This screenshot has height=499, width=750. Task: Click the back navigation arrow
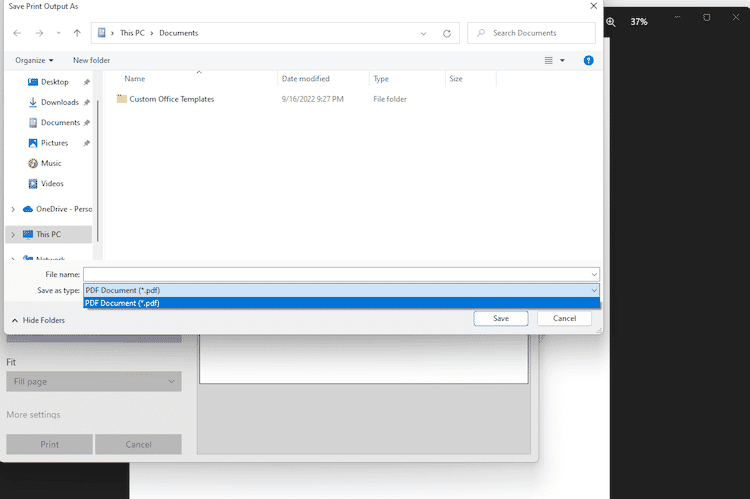coord(17,33)
